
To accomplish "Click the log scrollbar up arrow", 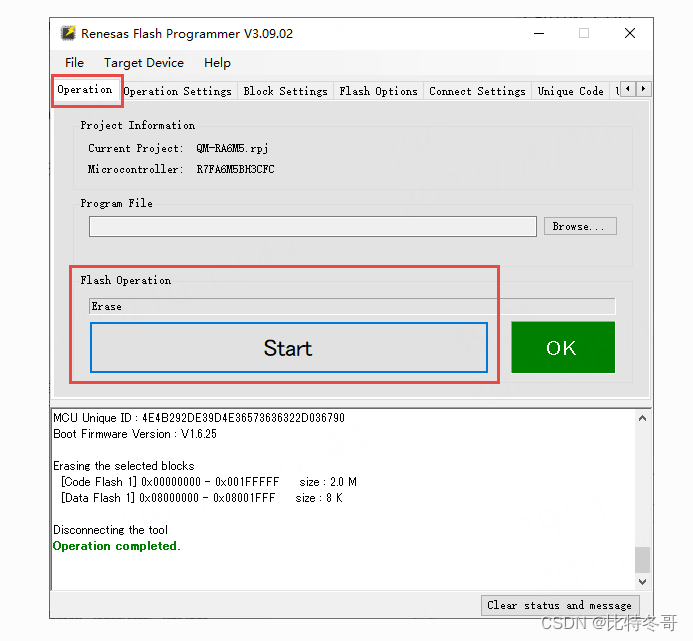I will click(x=643, y=418).
